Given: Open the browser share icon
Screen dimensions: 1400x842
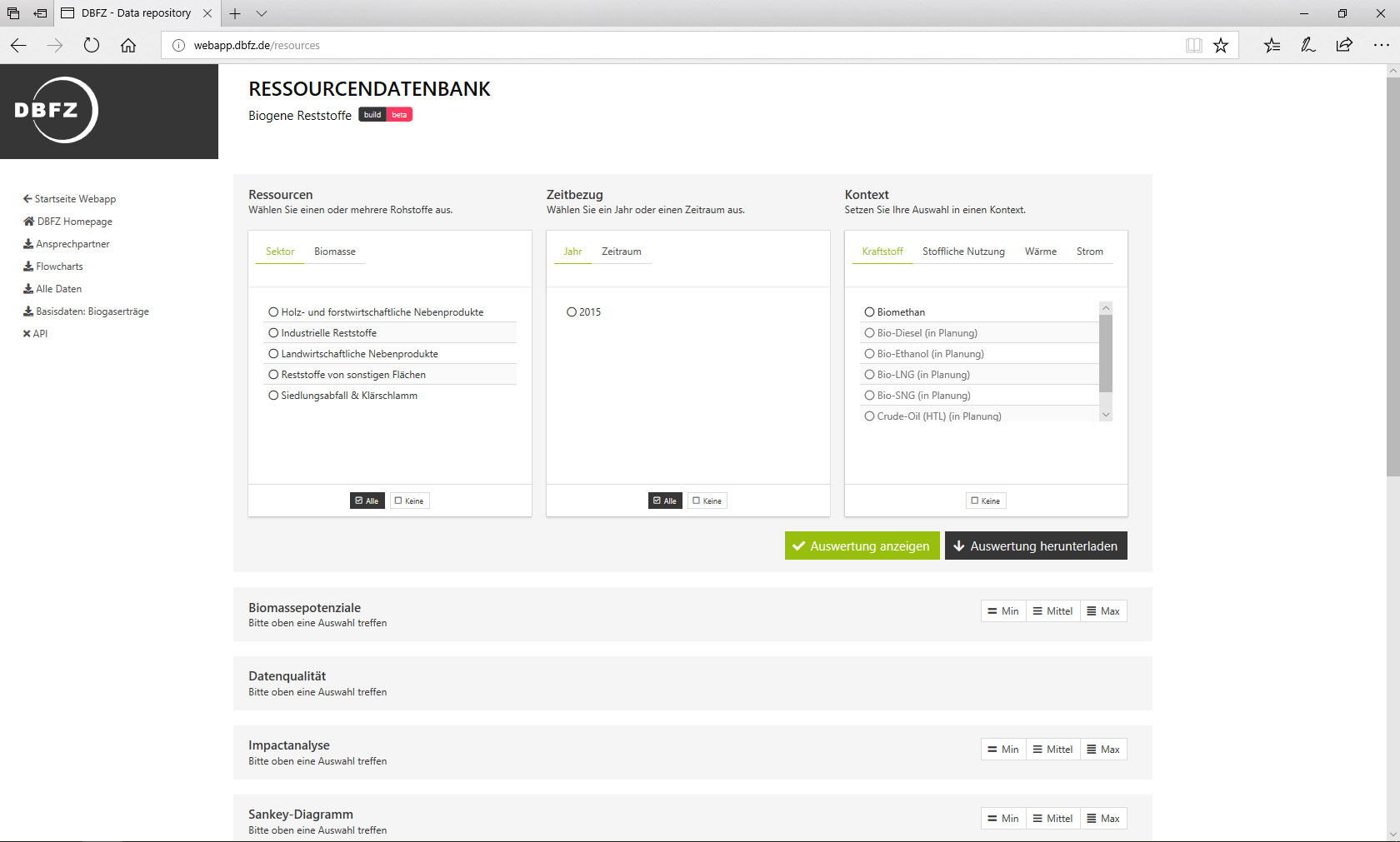Looking at the screenshot, I should click(x=1344, y=46).
